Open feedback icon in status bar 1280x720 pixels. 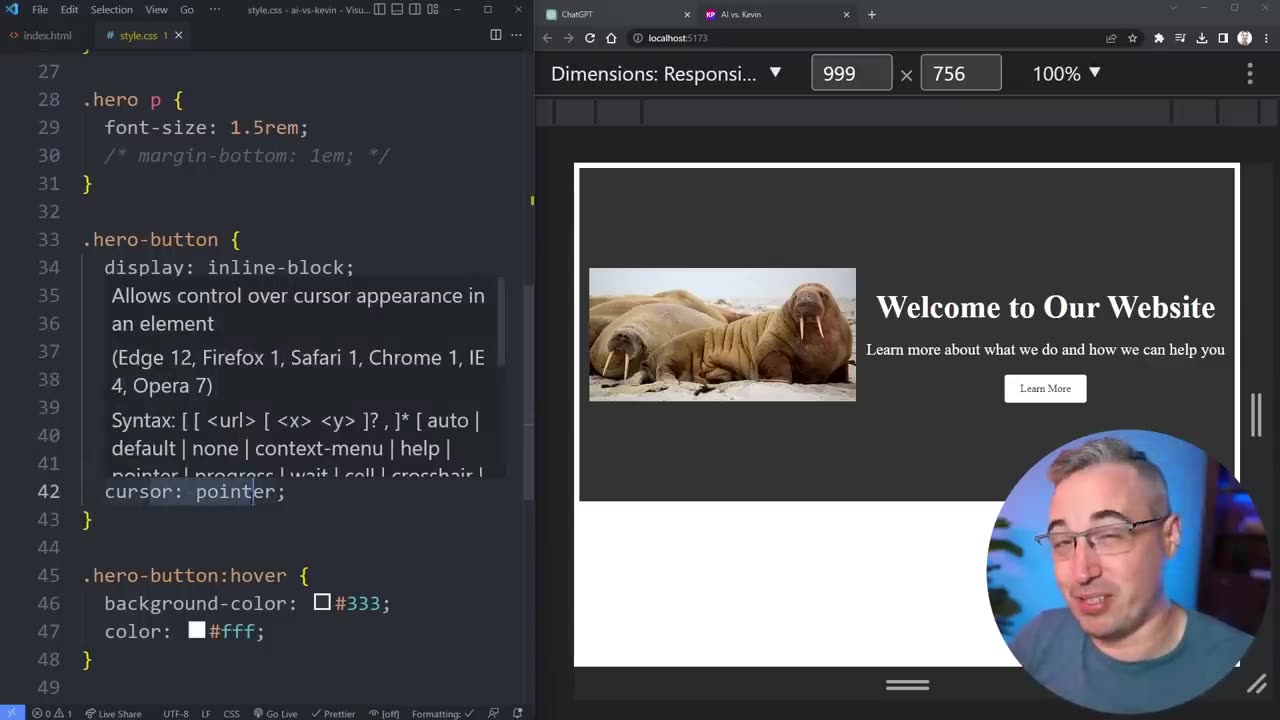pos(493,713)
